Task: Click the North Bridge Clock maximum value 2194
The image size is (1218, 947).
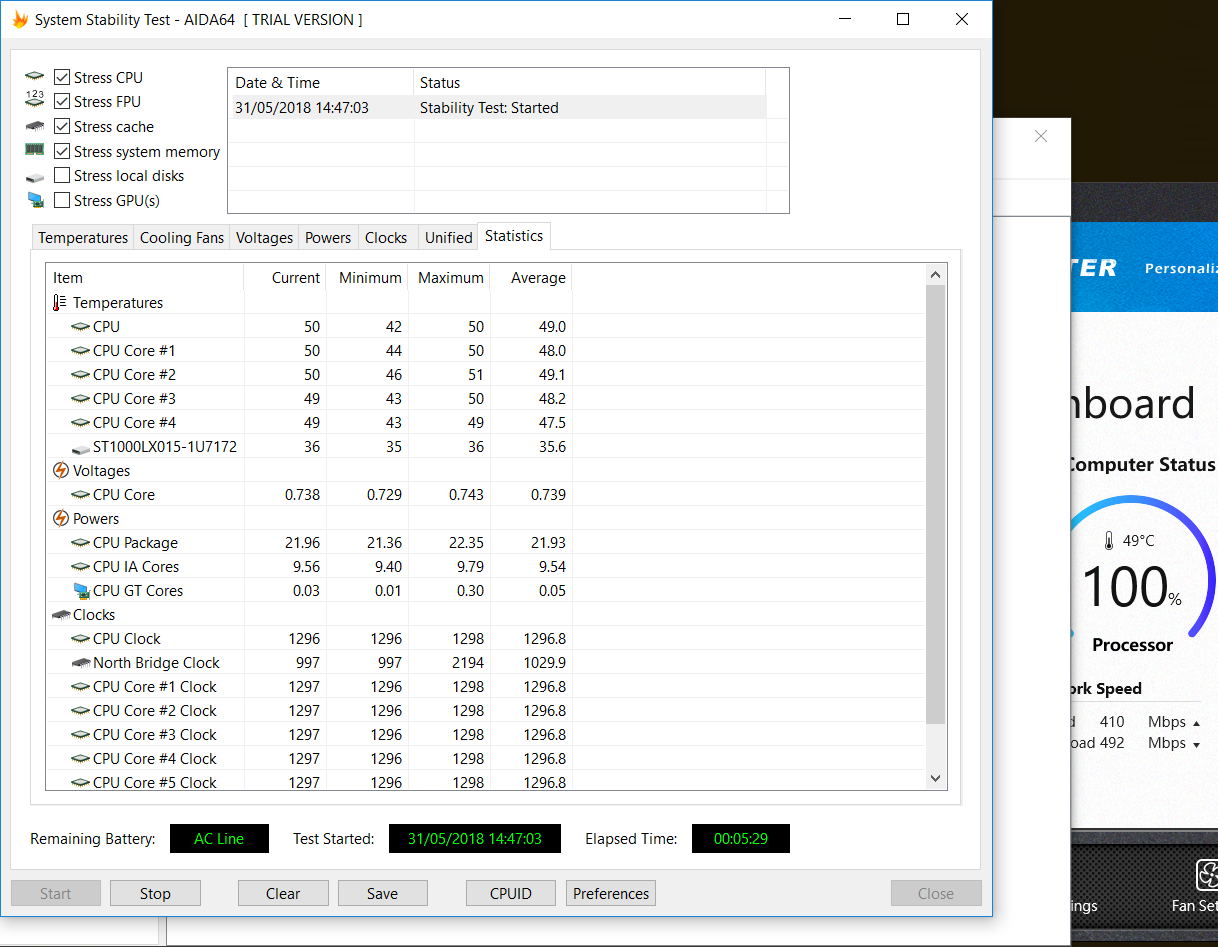Action: [467, 663]
